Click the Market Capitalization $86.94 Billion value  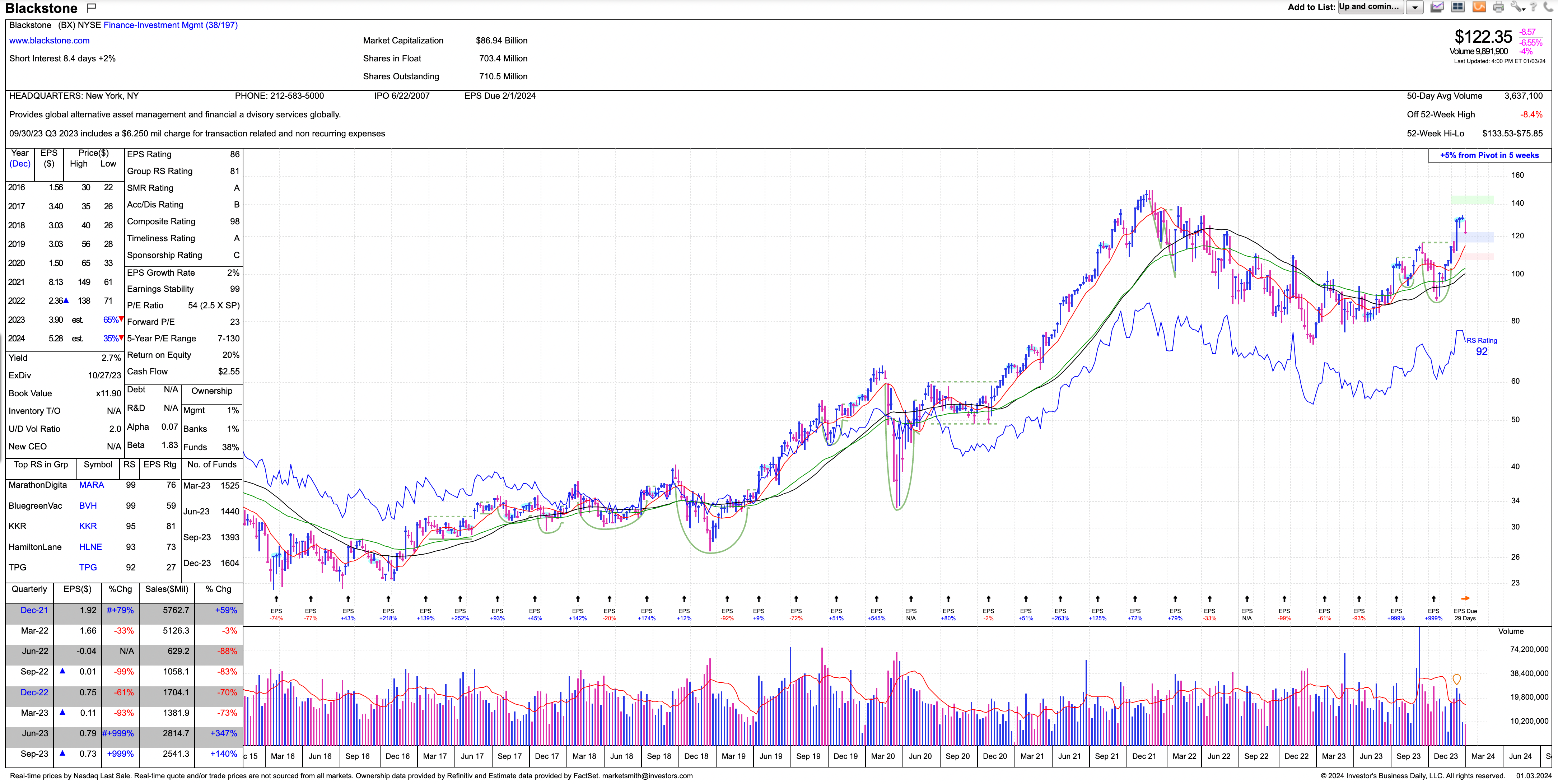coord(502,41)
